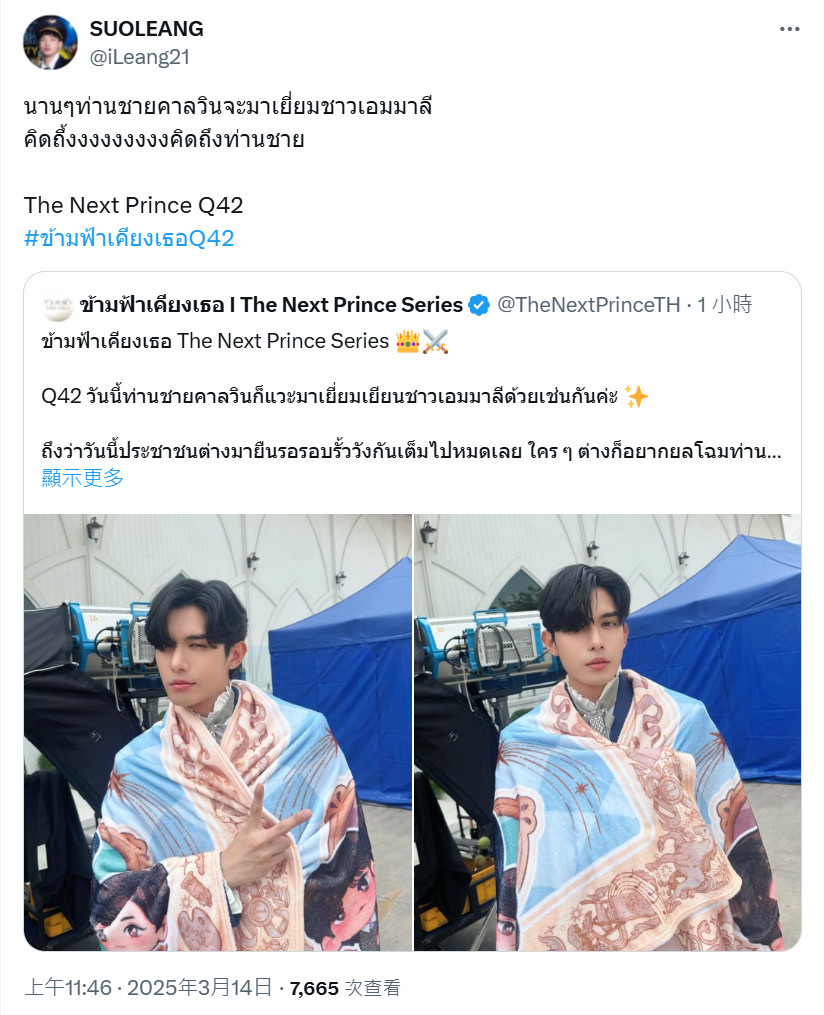Click the crossed swords emoji
The image size is (824, 1015).
tap(435, 341)
